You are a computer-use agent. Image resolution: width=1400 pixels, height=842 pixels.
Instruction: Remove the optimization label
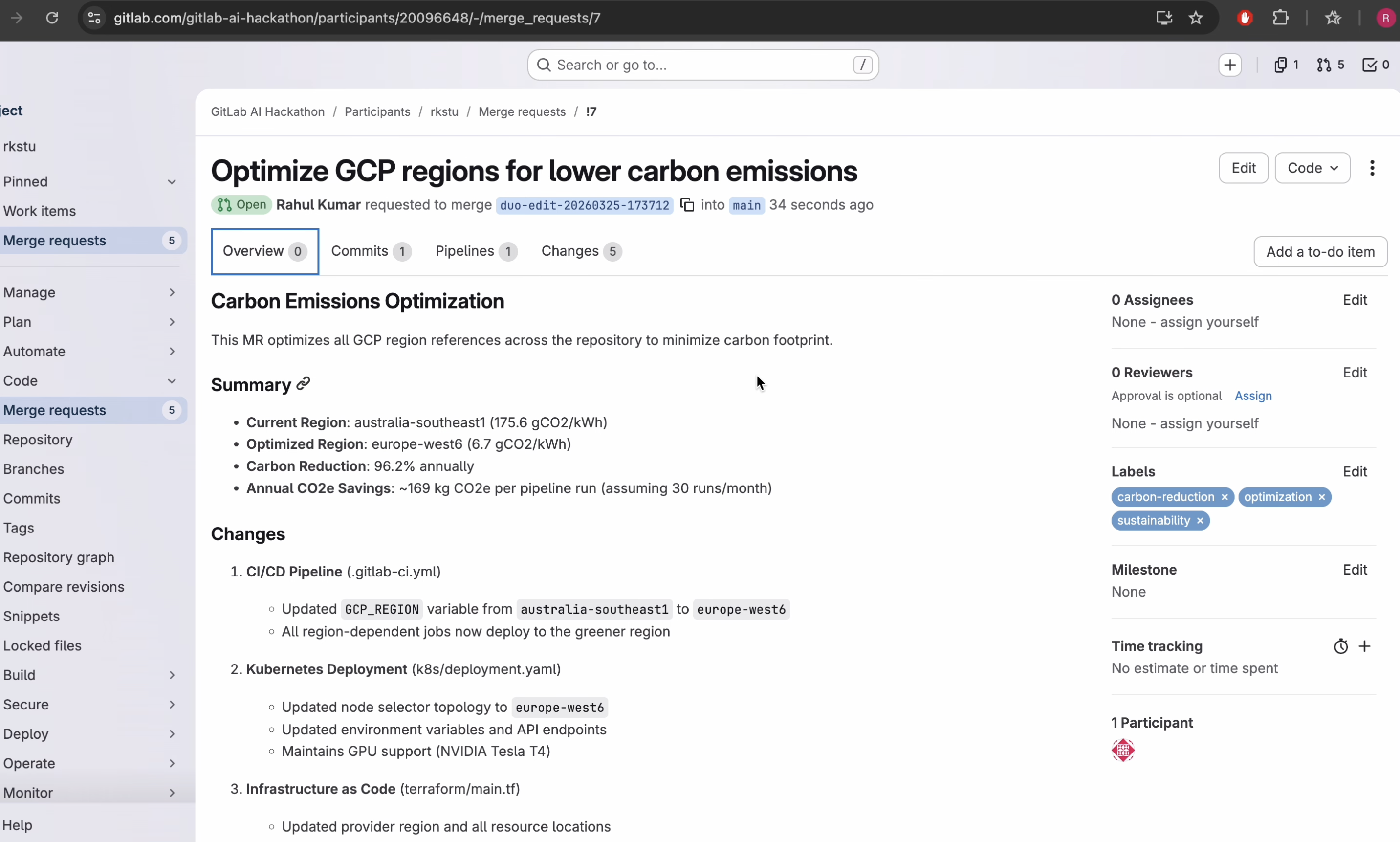(x=1321, y=497)
